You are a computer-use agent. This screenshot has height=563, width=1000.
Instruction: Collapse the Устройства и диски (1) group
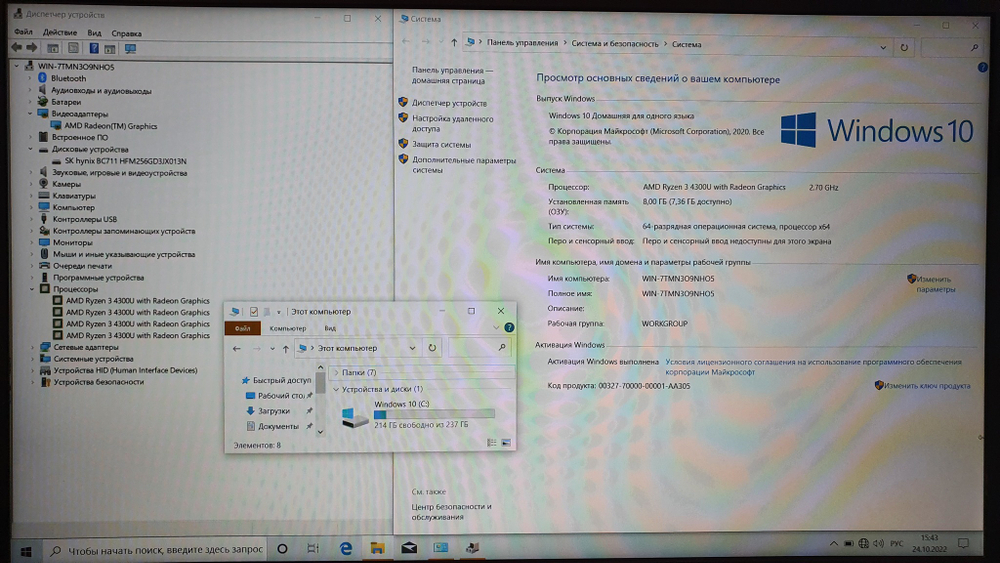click(336, 389)
